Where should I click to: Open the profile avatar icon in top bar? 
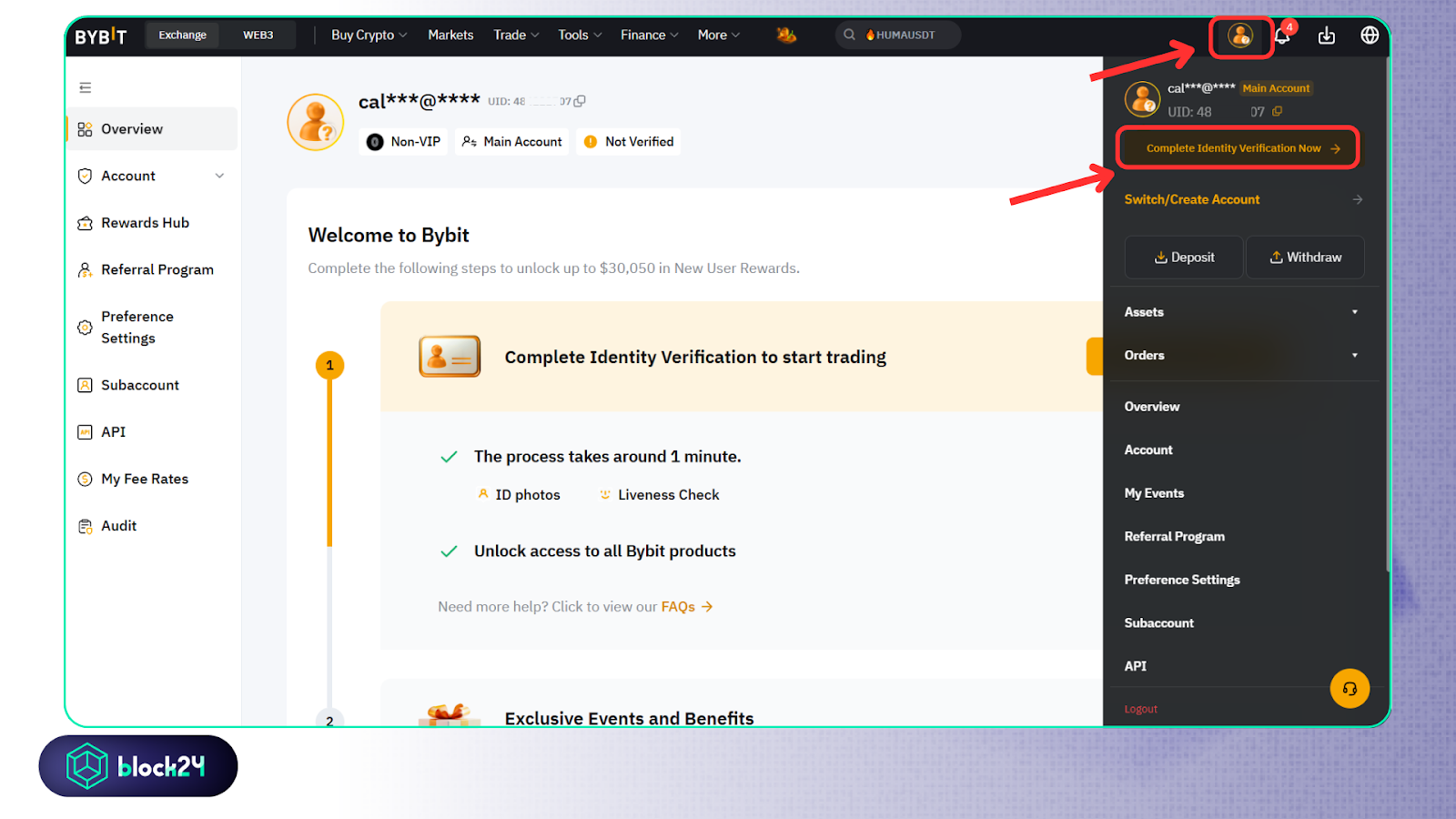tap(1240, 35)
